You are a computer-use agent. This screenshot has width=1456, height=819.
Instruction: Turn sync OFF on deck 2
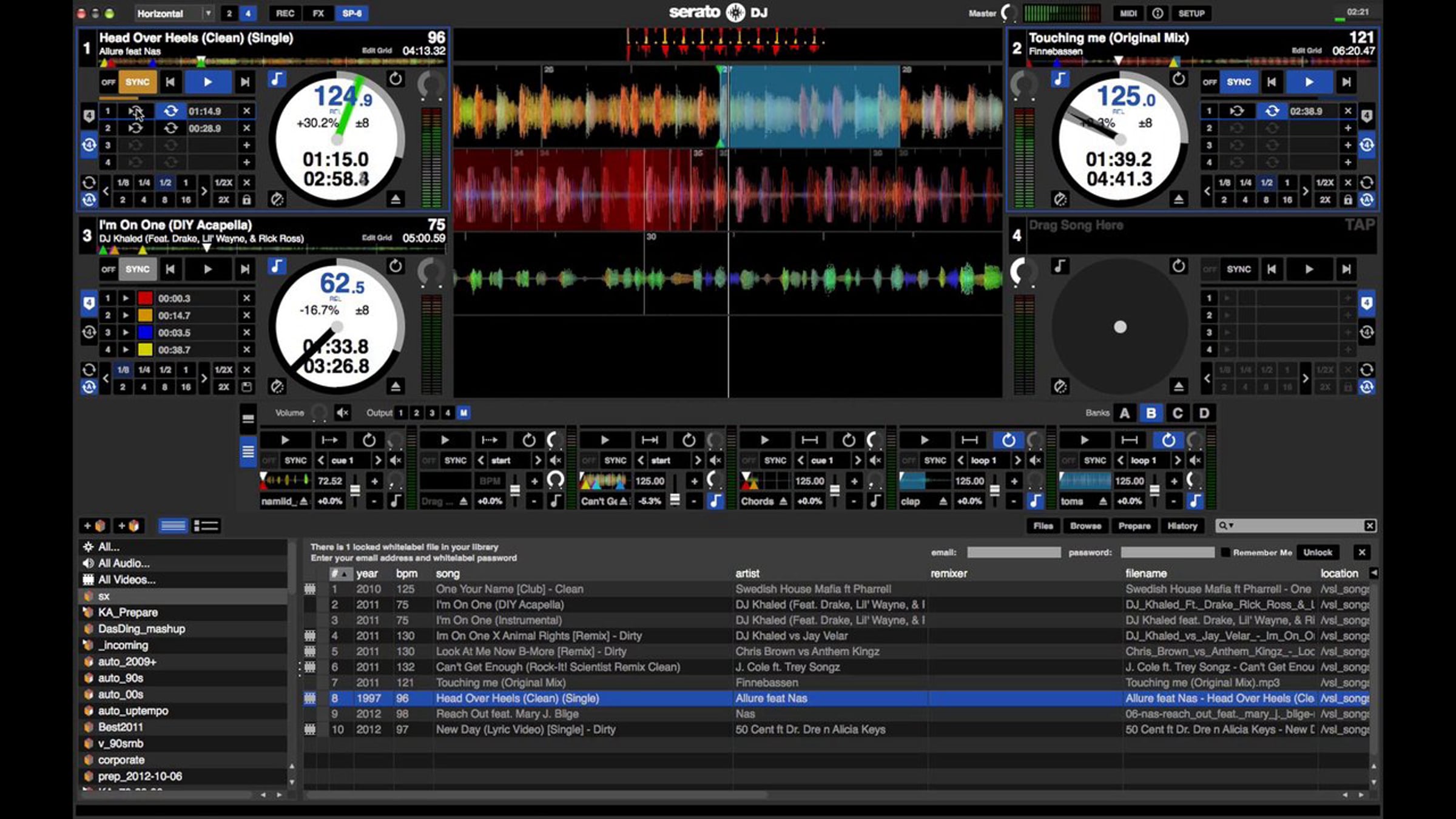[1210, 82]
